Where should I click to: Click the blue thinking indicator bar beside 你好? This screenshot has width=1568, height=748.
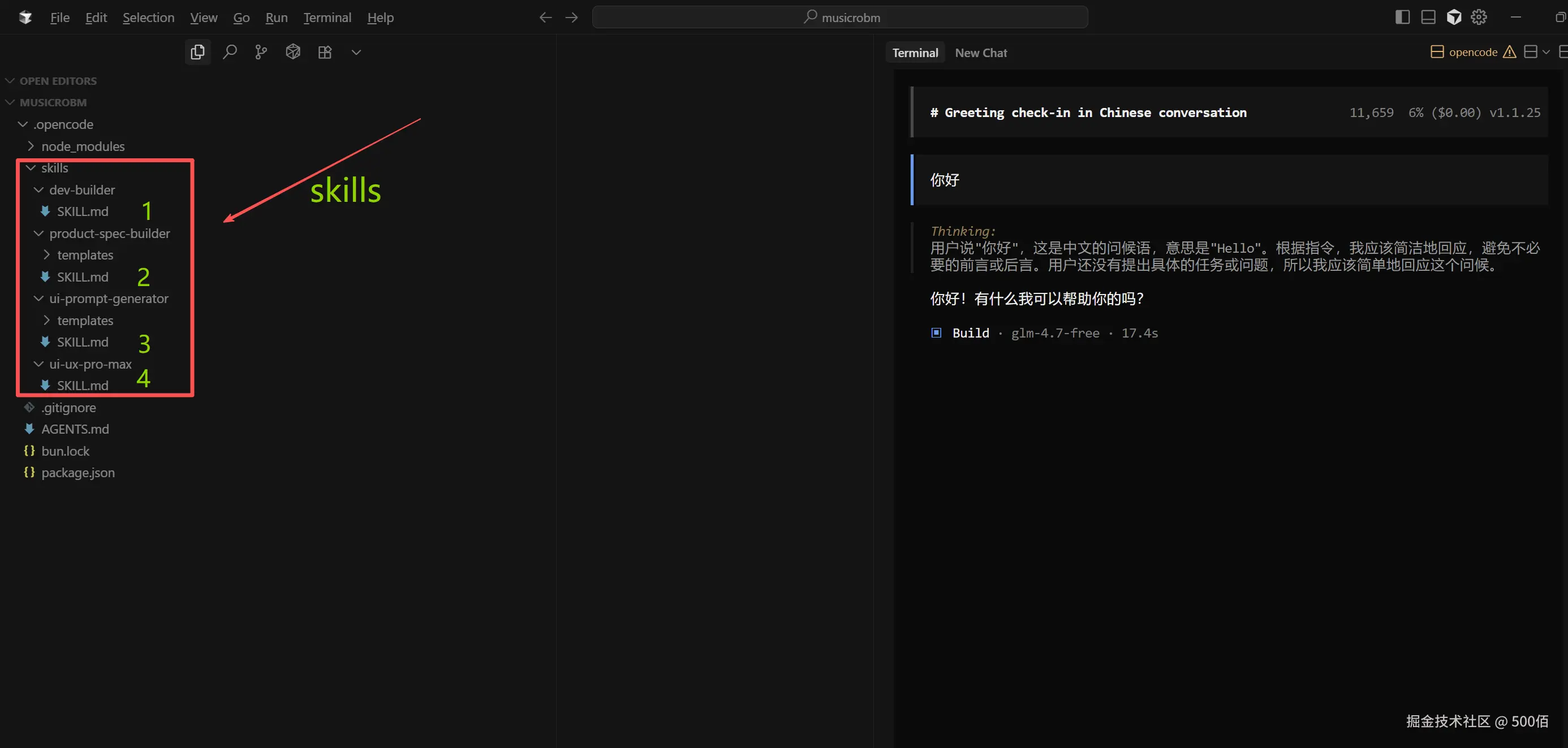912,180
